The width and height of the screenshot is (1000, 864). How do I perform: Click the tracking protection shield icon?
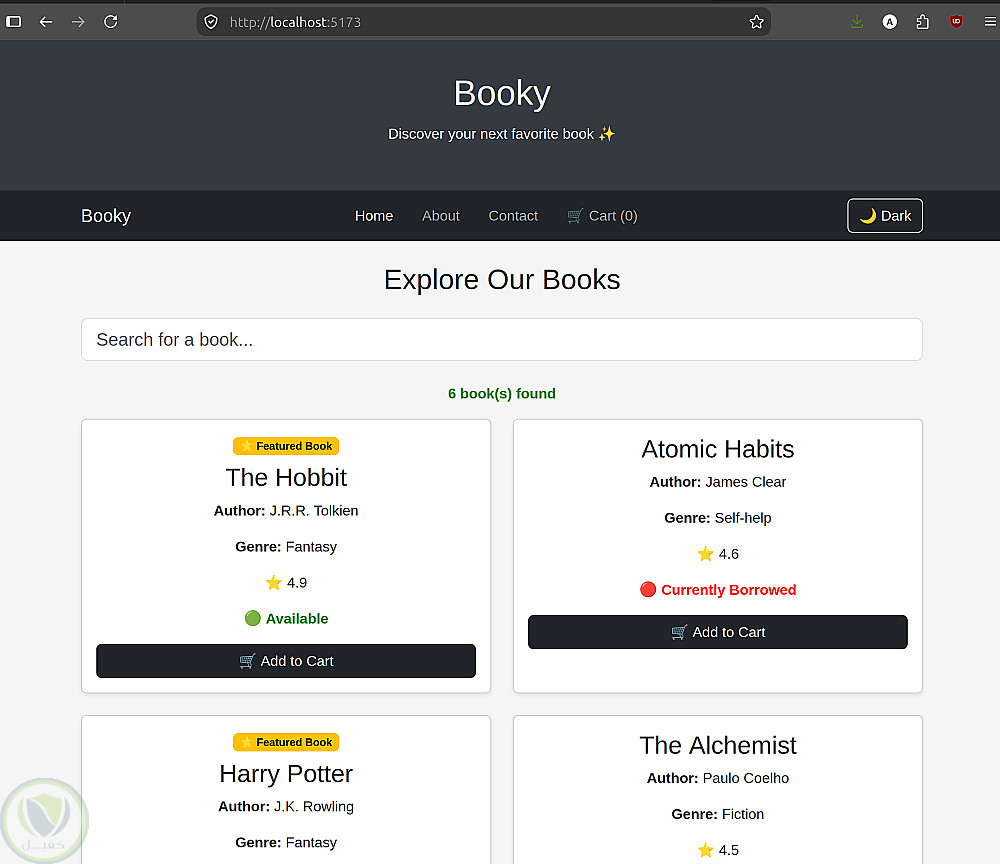point(211,22)
